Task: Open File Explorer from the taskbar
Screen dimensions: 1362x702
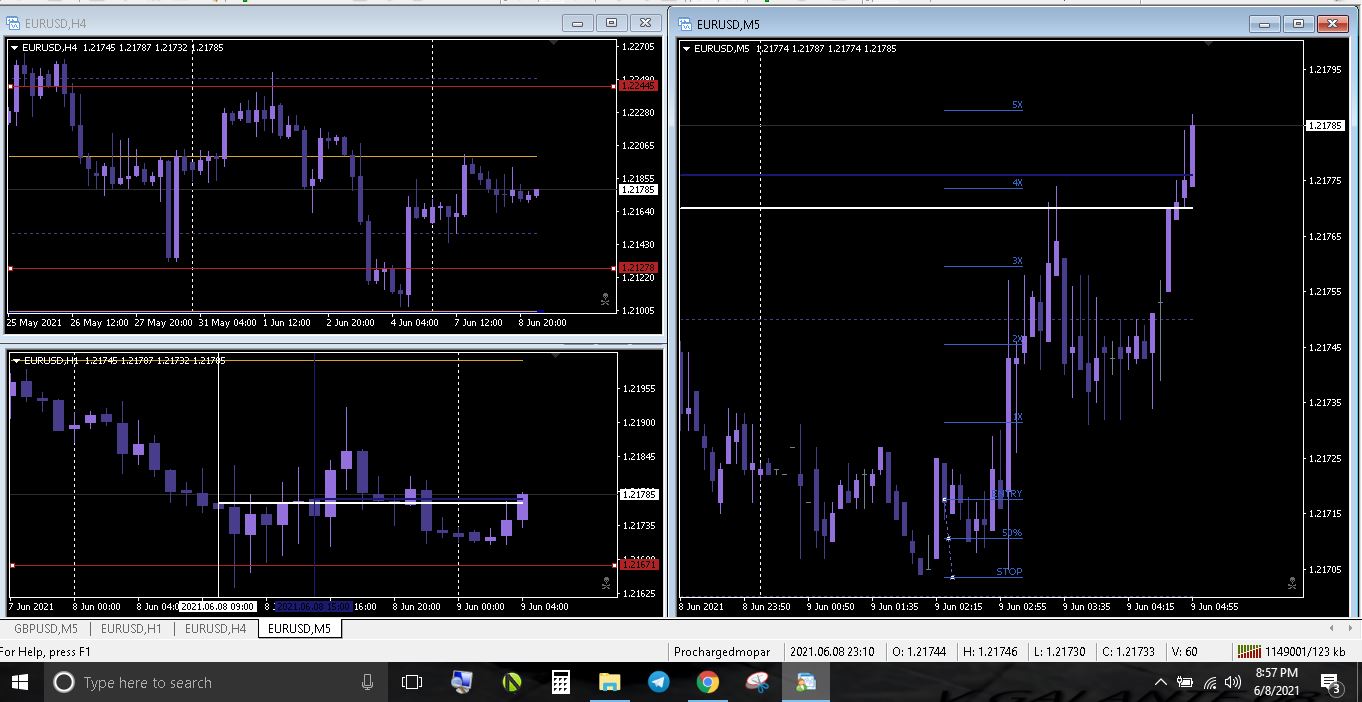Action: [x=609, y=682]
